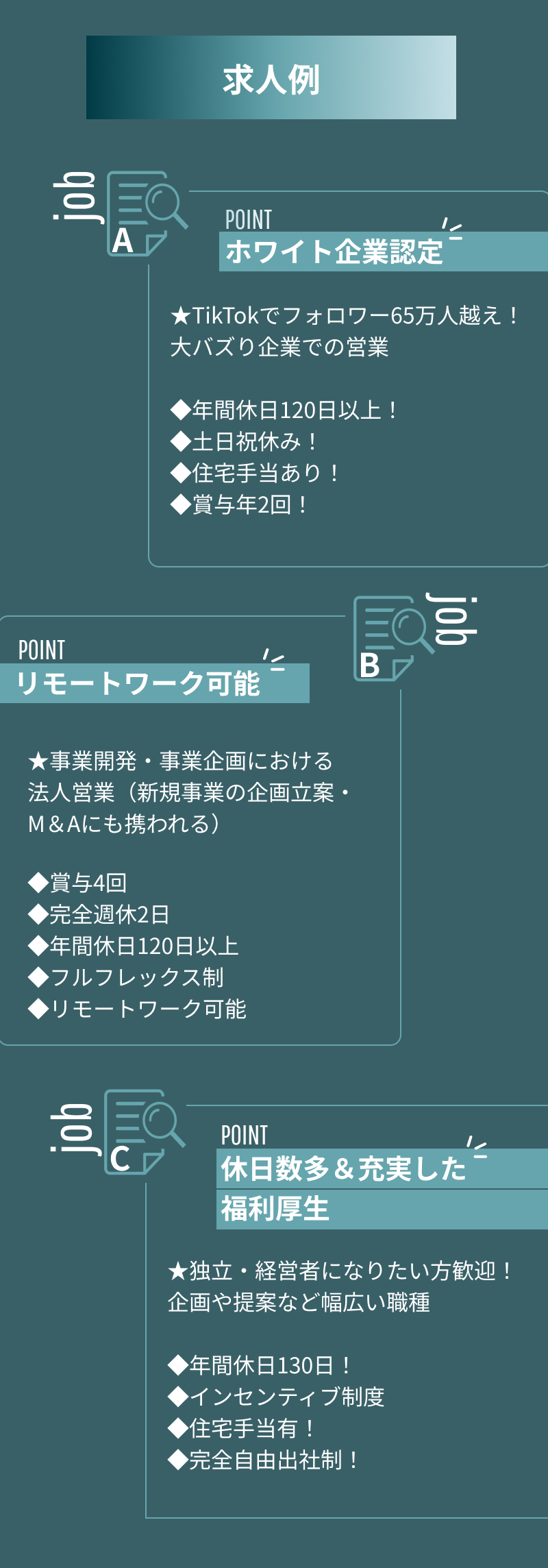The width and height of the screenshot is (548, 1568).
Task: Click the 年間休日130日！ bullet
Action: 260,1365
